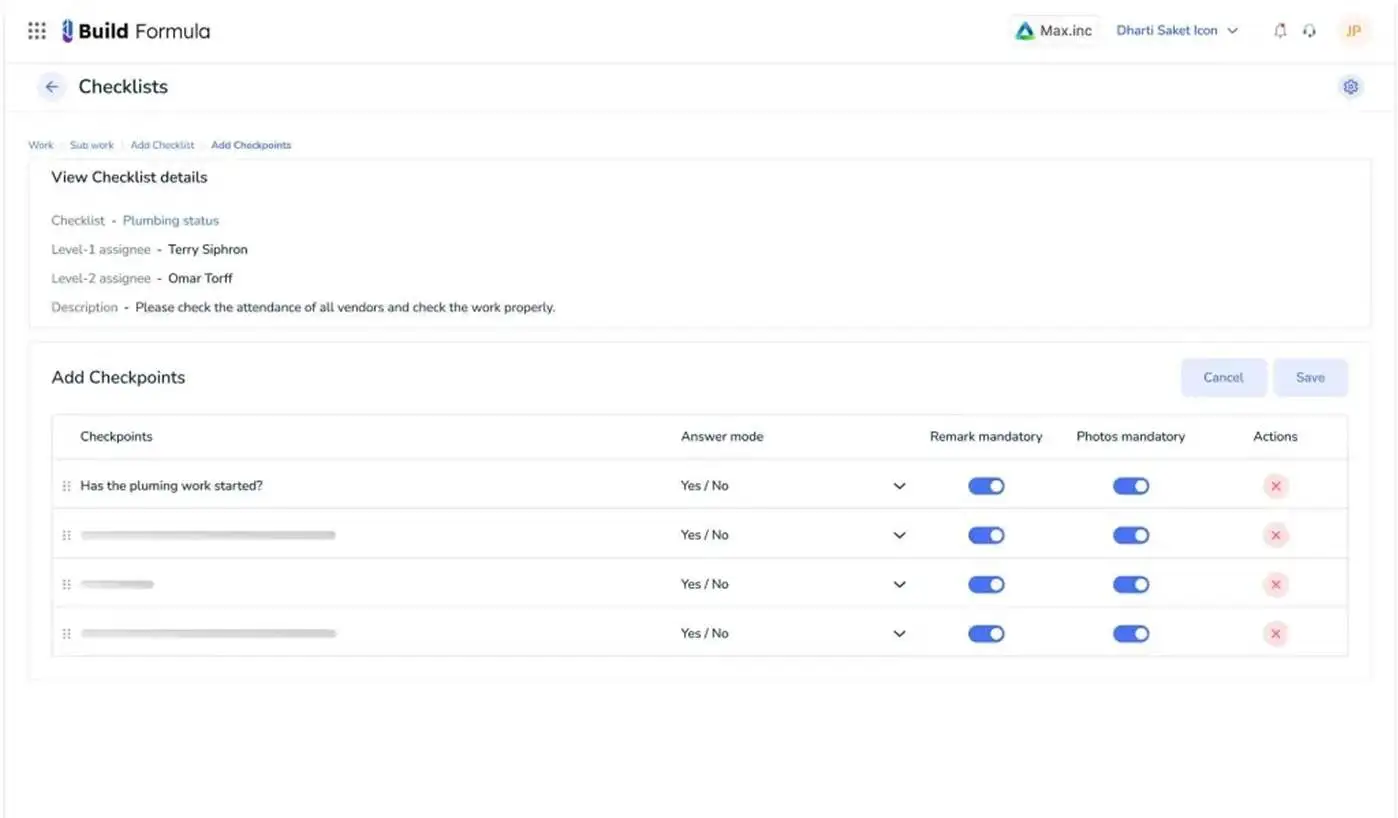Go to the Add Checklist breadcrumb

pyautogui.click(x=162, y=145)
